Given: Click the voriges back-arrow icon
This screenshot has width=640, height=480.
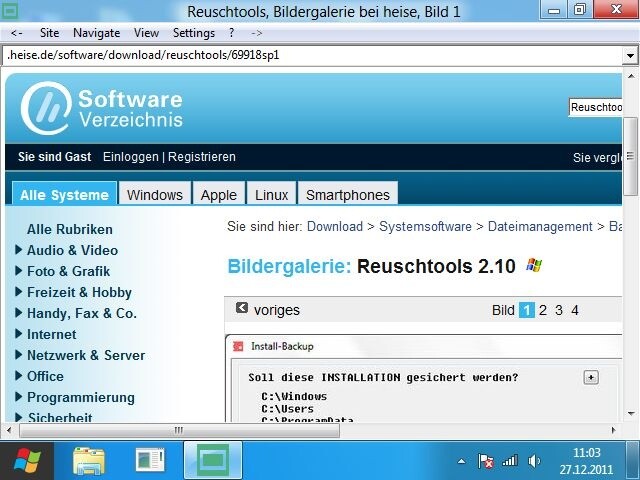Looking at the screenshot, I should click(242, 308).
